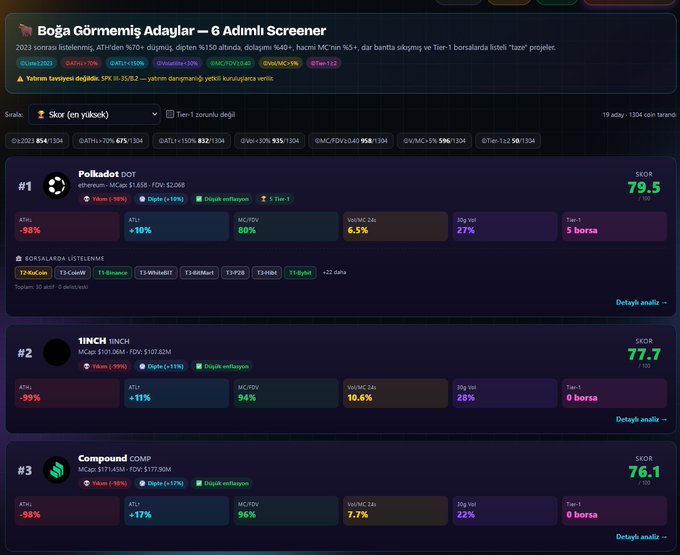Click the Tier-1≥2 filter tag in the header
680x555 pixels.
point(324,63)
